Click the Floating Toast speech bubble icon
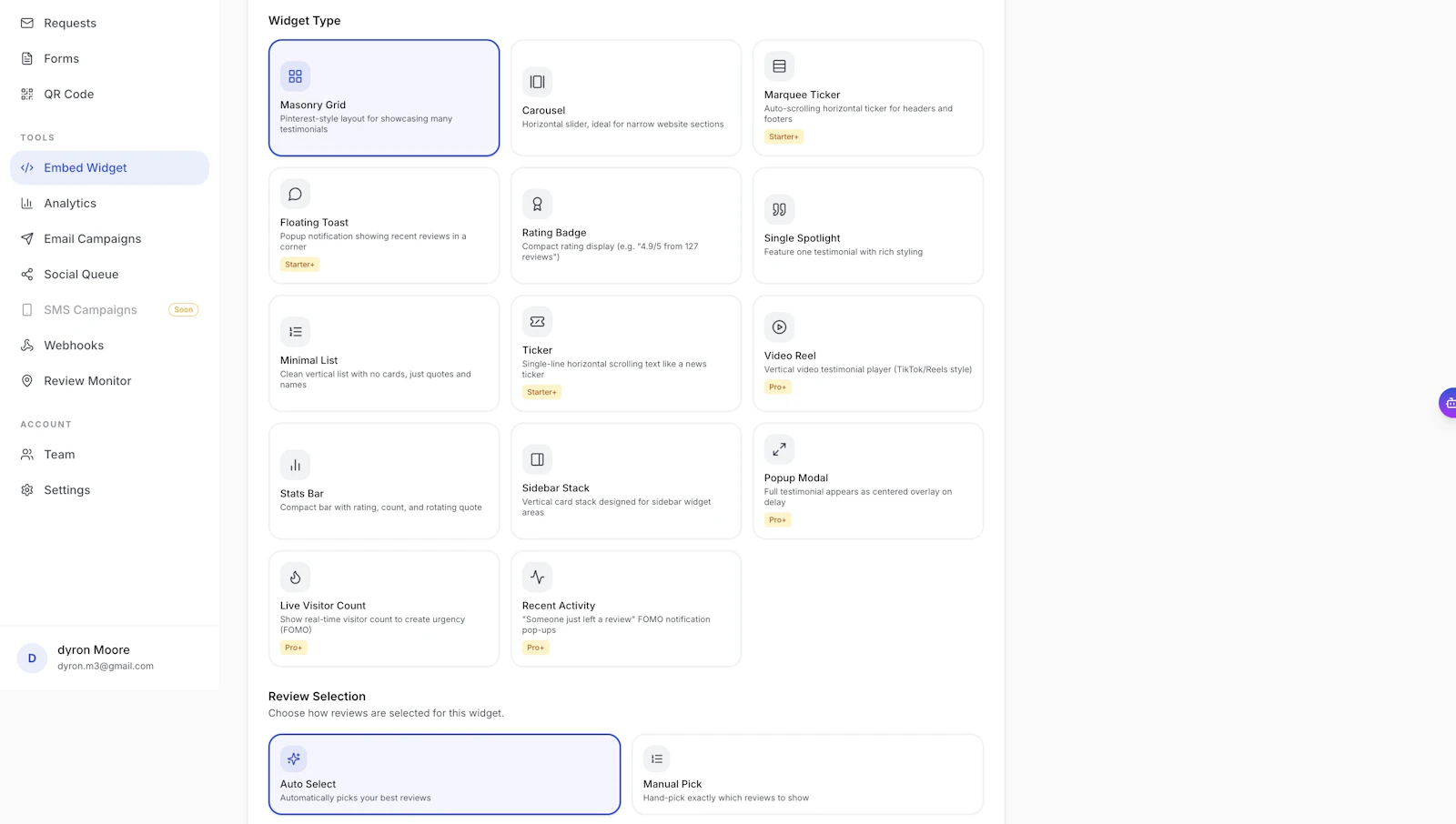Screen dimensions: 1456x824 (295, 194)
